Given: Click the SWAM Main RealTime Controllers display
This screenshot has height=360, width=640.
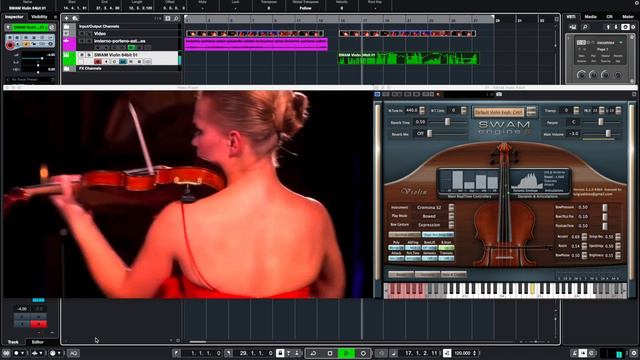Looking at the screenshot, I should click(x=471, y=181).
